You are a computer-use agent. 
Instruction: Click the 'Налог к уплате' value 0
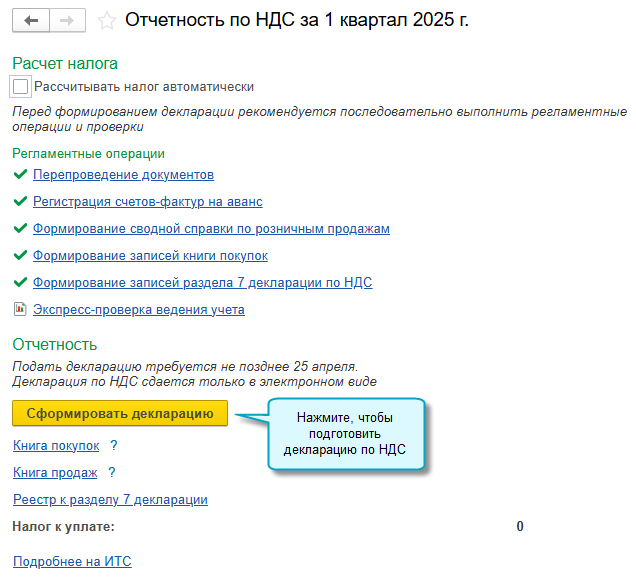(520, 527)
